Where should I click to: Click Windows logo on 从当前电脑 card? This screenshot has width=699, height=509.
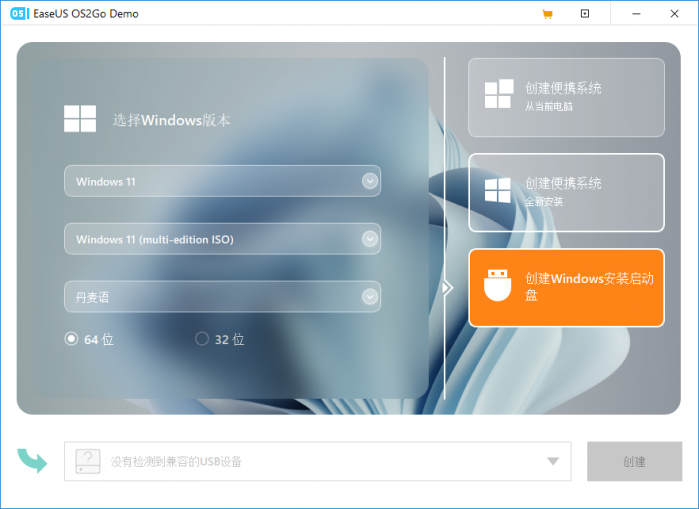(x=499, y=94)
